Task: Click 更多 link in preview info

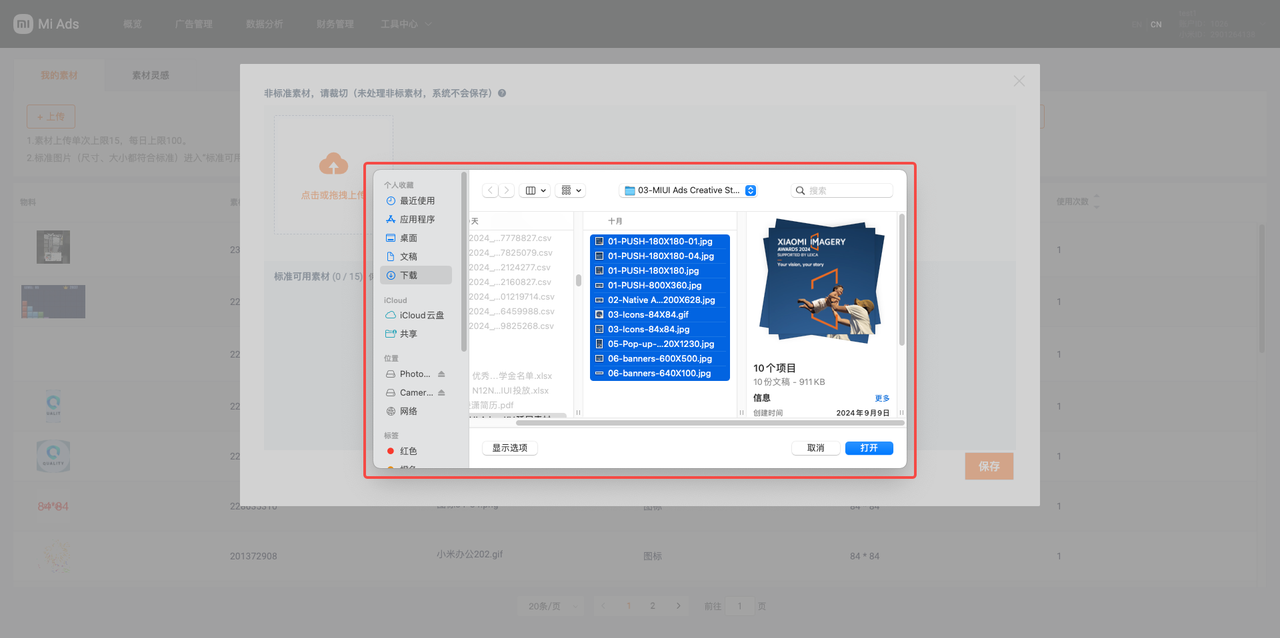Action: [882, 398]
